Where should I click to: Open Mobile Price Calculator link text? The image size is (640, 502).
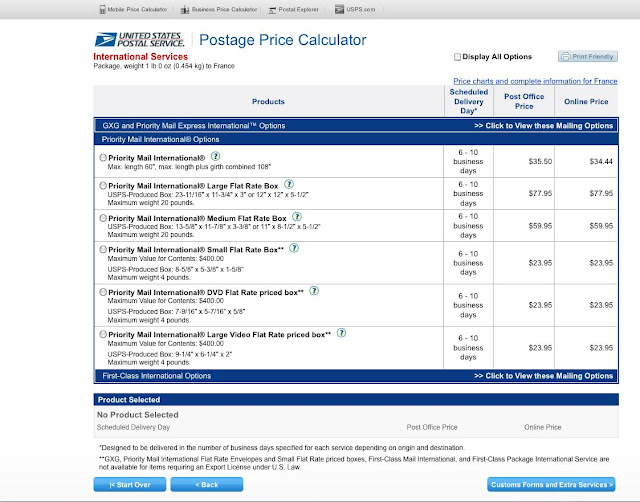coord(137,9)
